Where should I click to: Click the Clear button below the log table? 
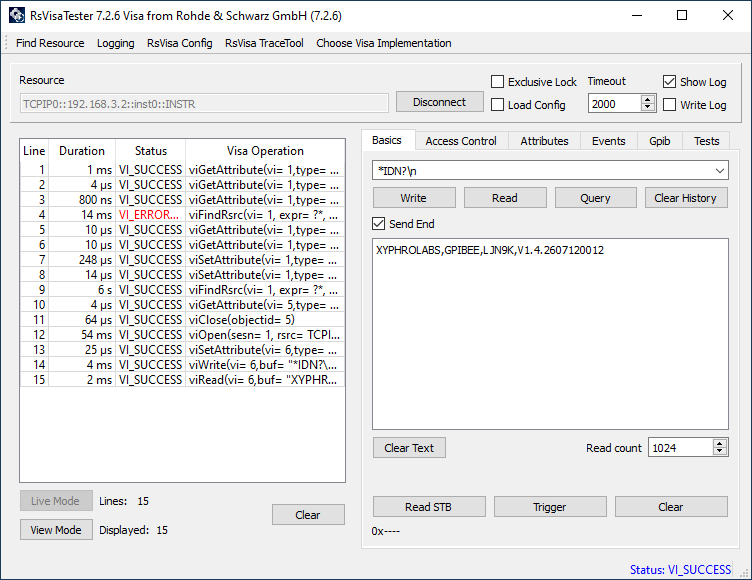tap(308, 515)
